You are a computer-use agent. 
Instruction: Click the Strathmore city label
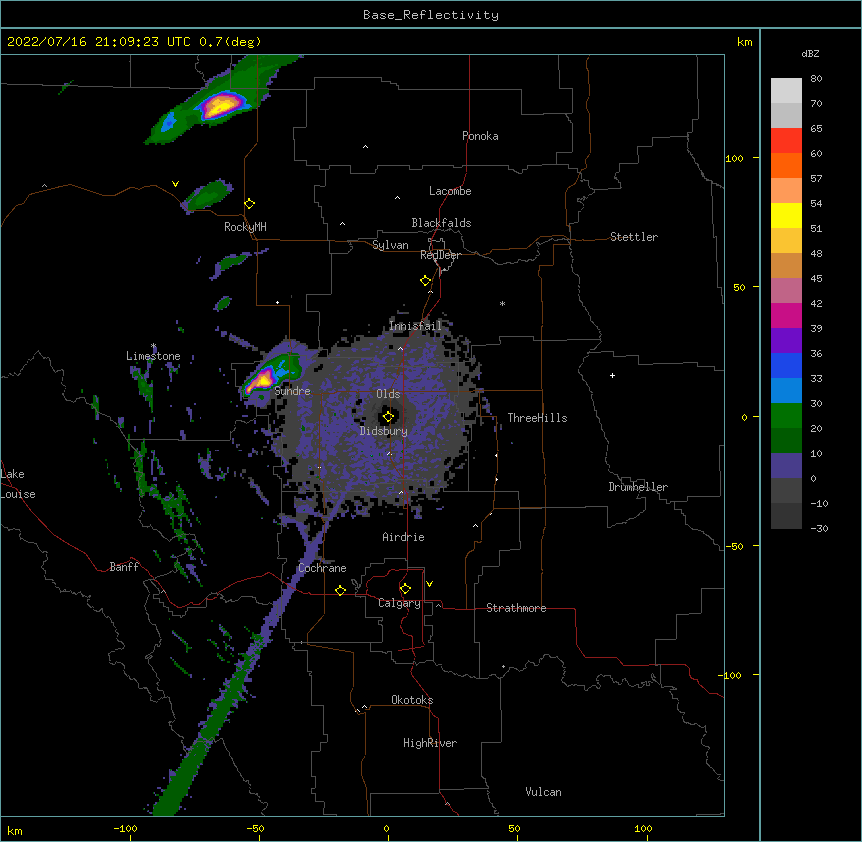point(516,608)
